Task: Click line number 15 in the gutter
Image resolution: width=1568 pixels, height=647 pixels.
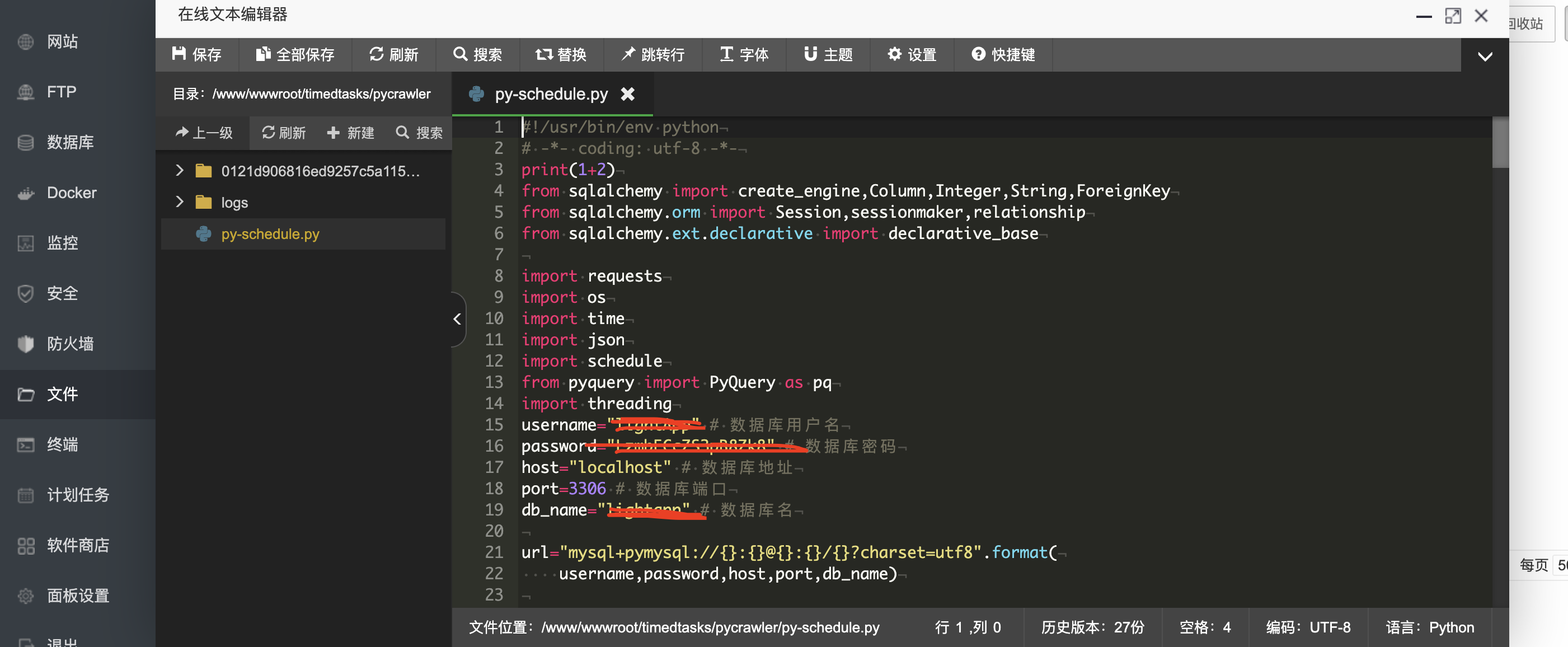Action: coord(494,425)
